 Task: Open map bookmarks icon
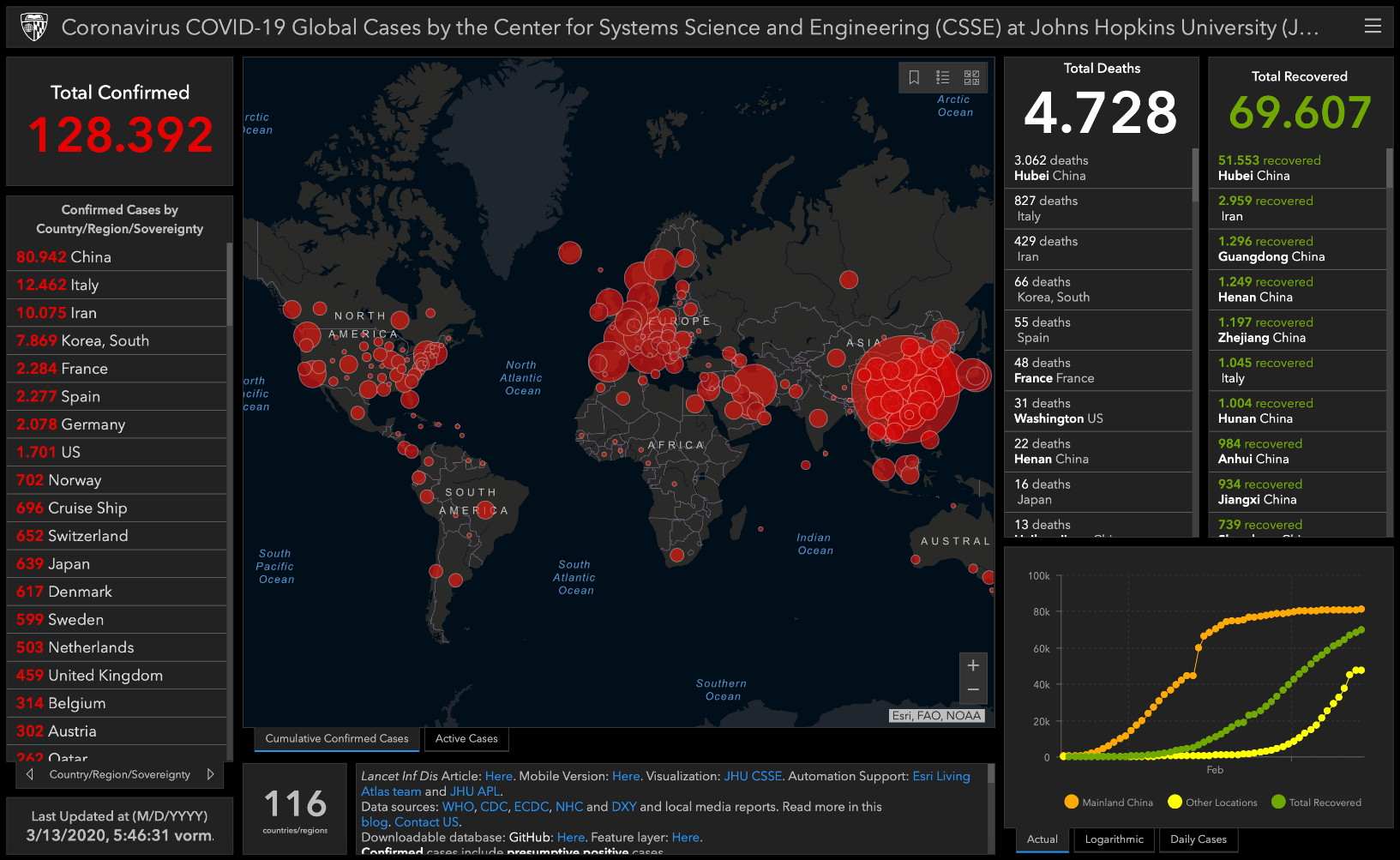(914, 77)
